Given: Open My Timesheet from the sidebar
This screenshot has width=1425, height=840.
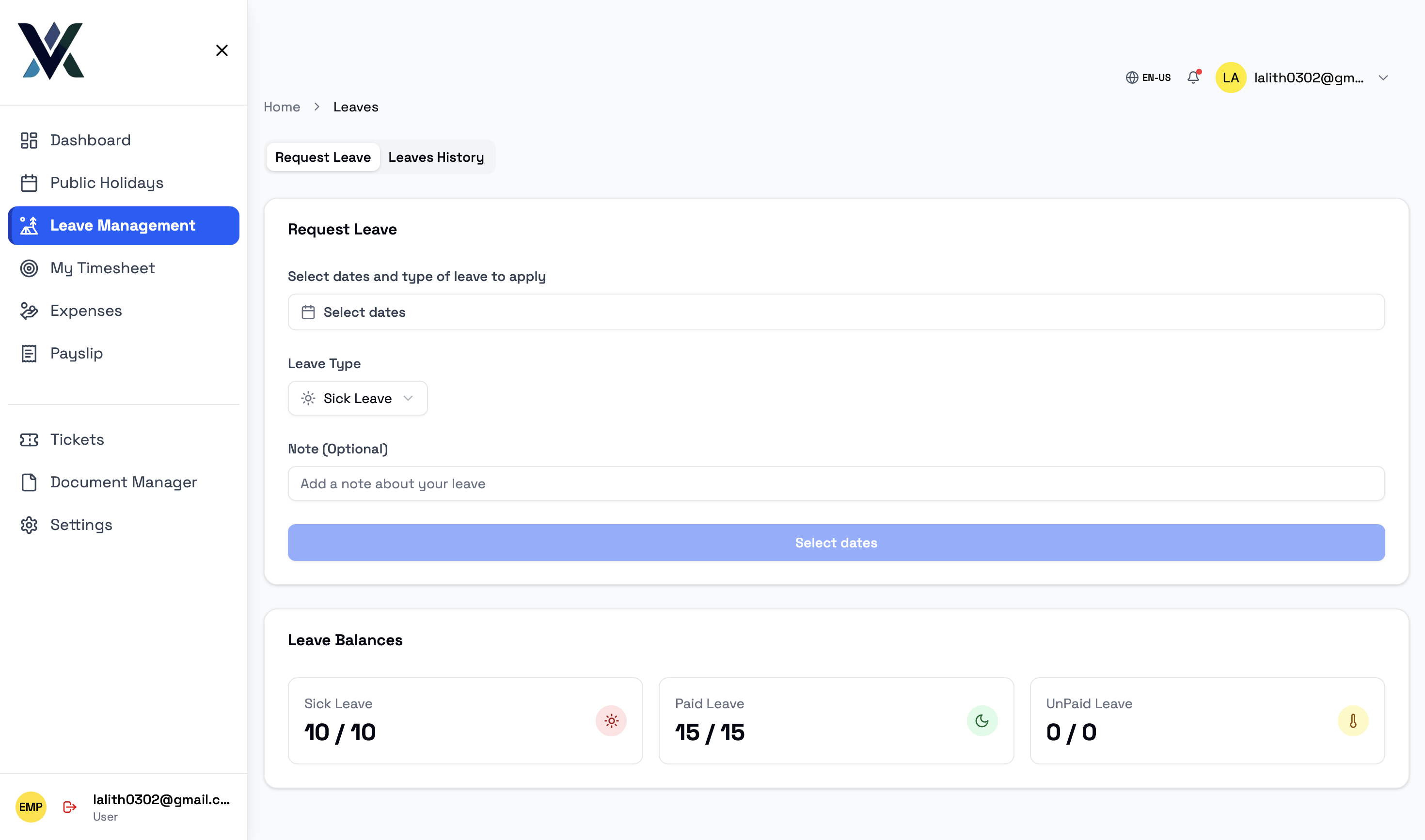Looking at the screenshot, I should point(102,268).
